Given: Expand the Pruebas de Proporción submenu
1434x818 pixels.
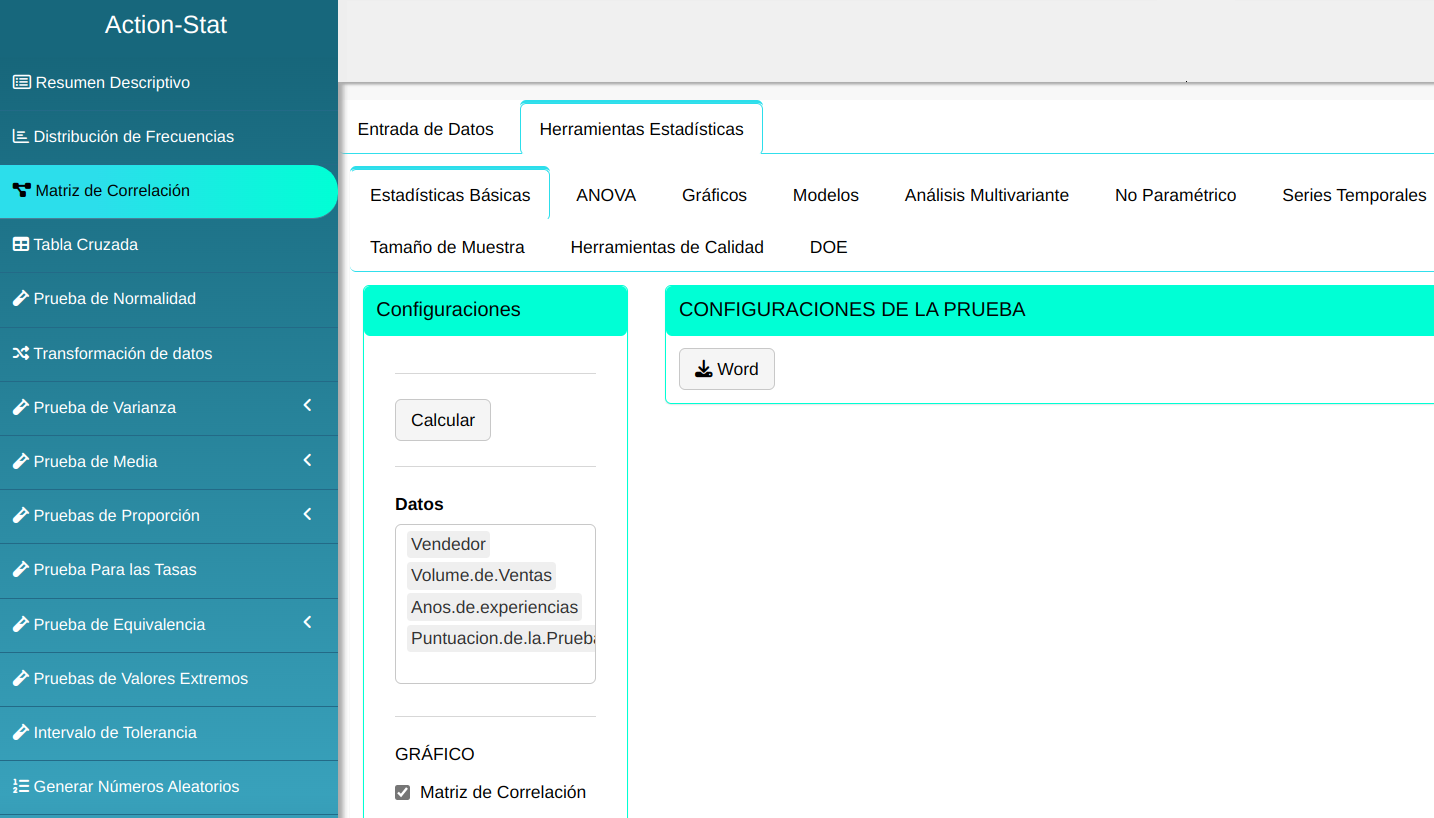Looking at the screenshot, I should pyautogui.click(x=307, y=514).
